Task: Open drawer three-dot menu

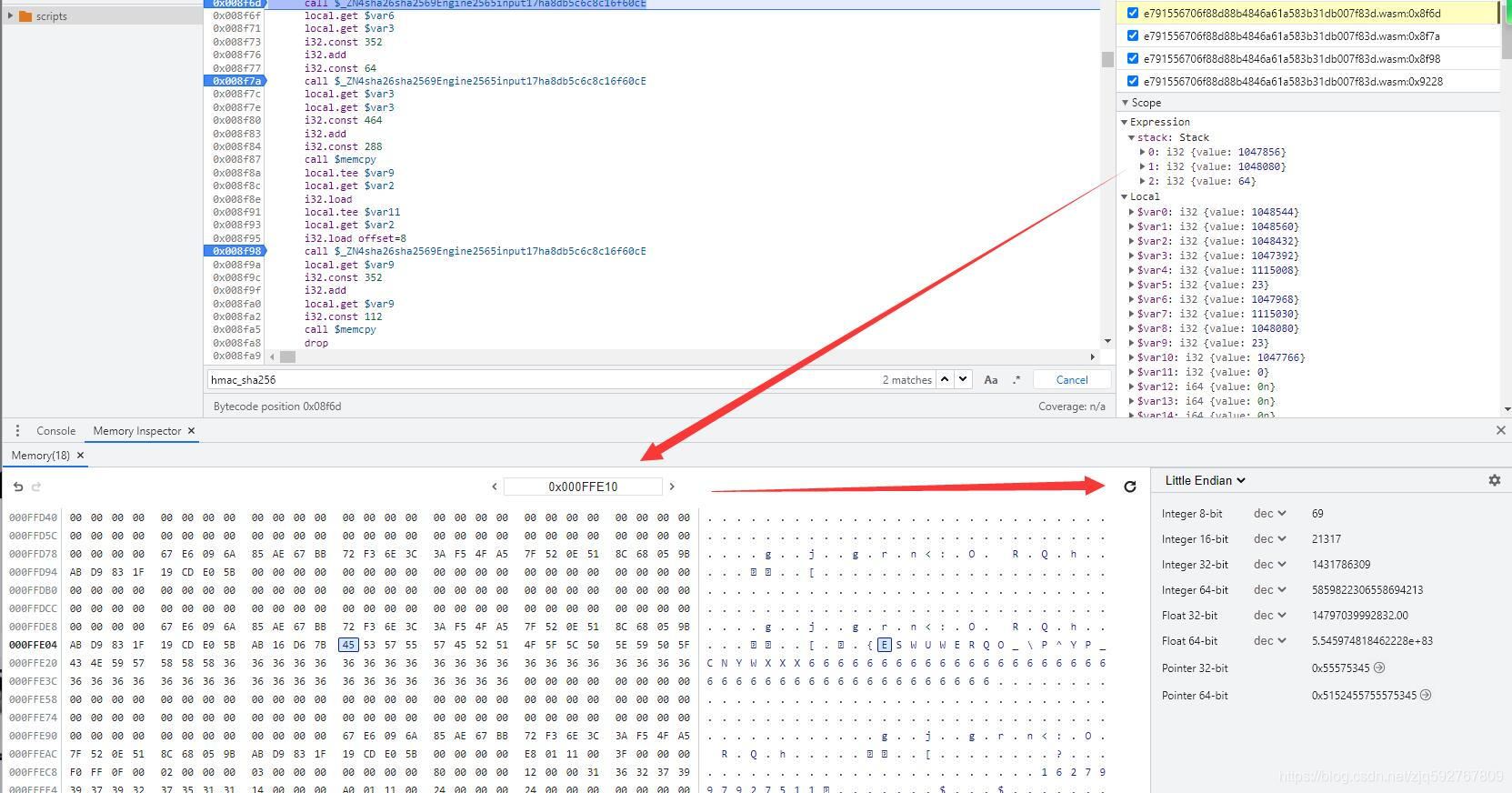Action: pyautogui.click(x=17, y=430)
